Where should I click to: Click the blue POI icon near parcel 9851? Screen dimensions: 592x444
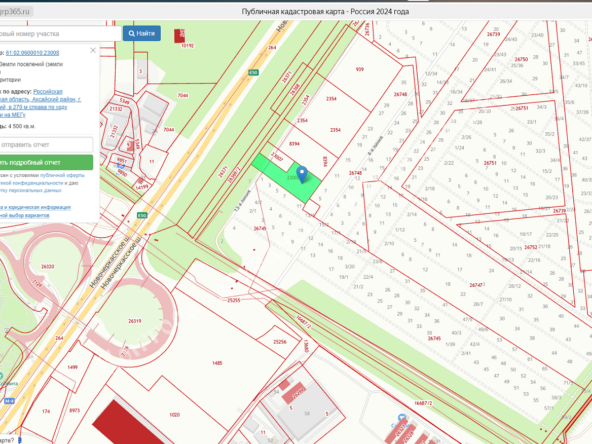120,165
